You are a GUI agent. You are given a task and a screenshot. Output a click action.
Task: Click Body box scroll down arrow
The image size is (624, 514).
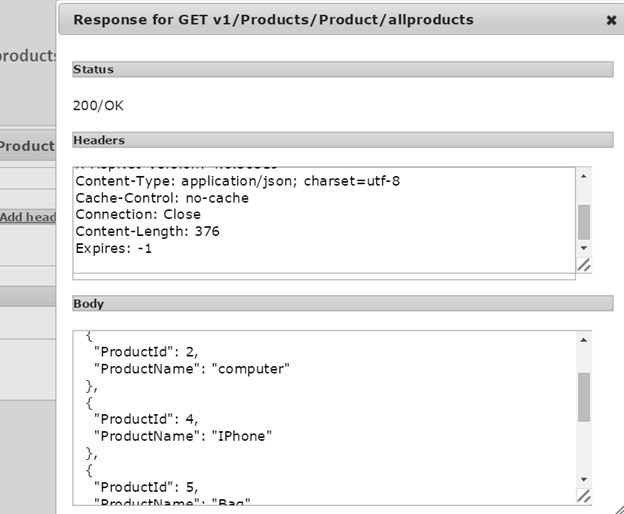584,478
